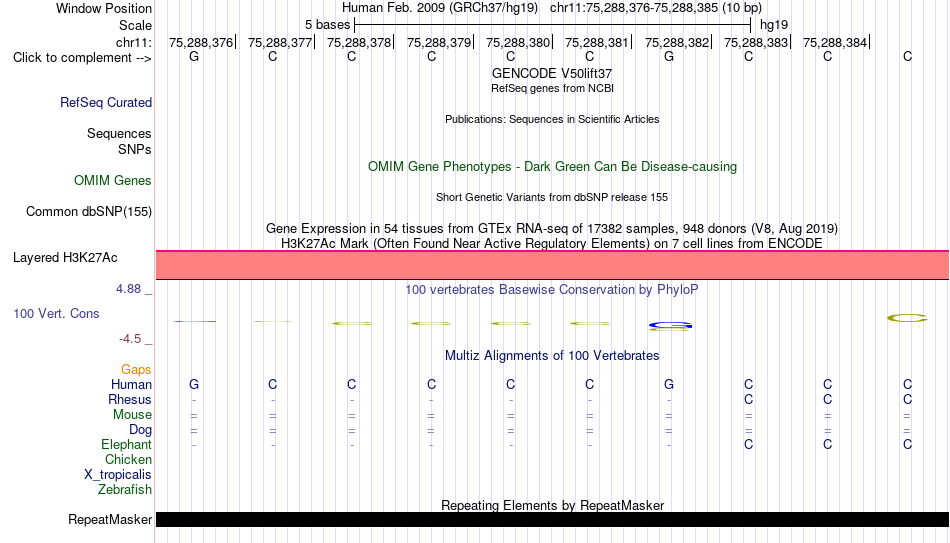Click the '5 bases' scale bar text
950x543 pixels.
327,25
